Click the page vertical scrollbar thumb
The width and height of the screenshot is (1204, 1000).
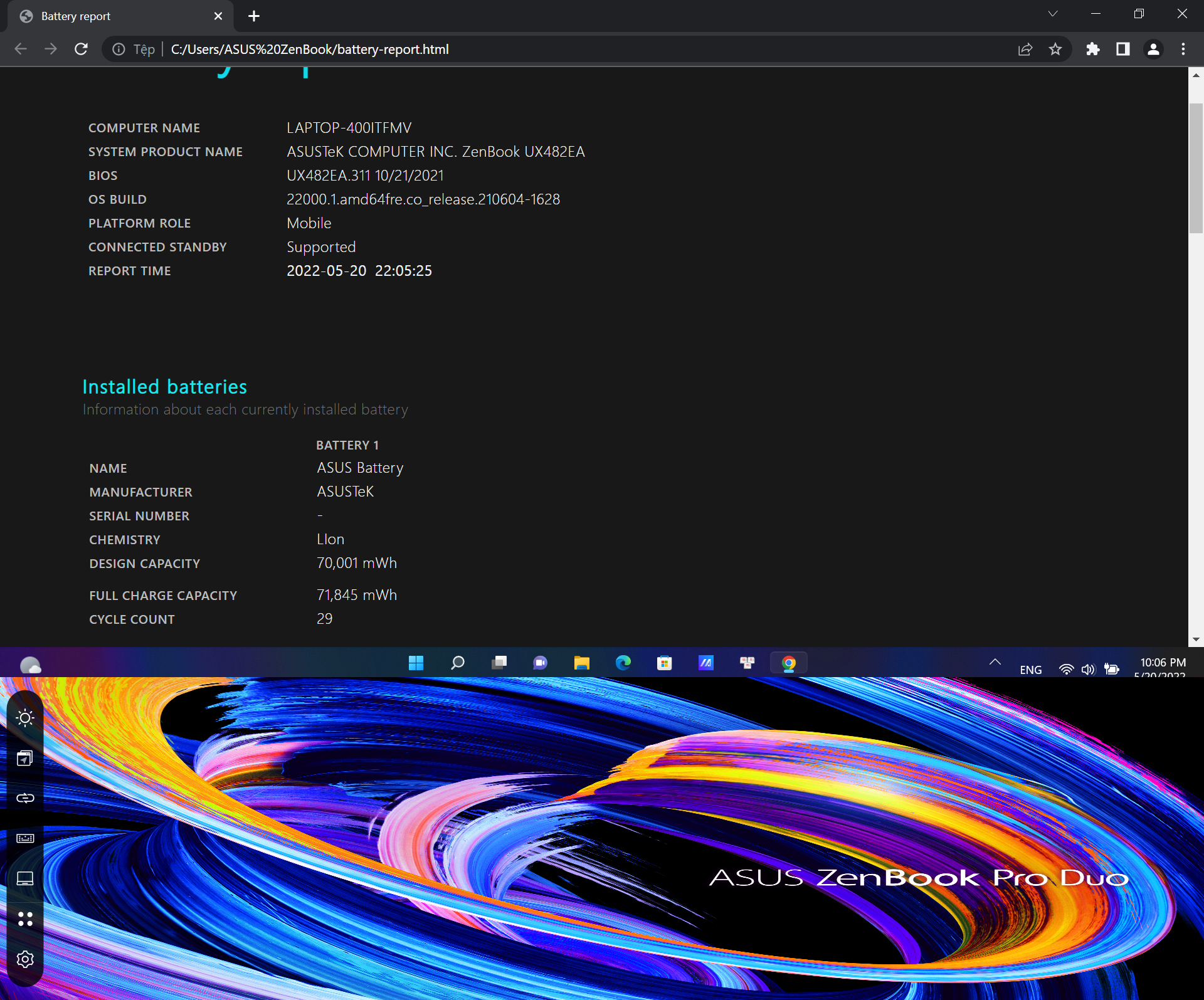[x=1196, y=169]
